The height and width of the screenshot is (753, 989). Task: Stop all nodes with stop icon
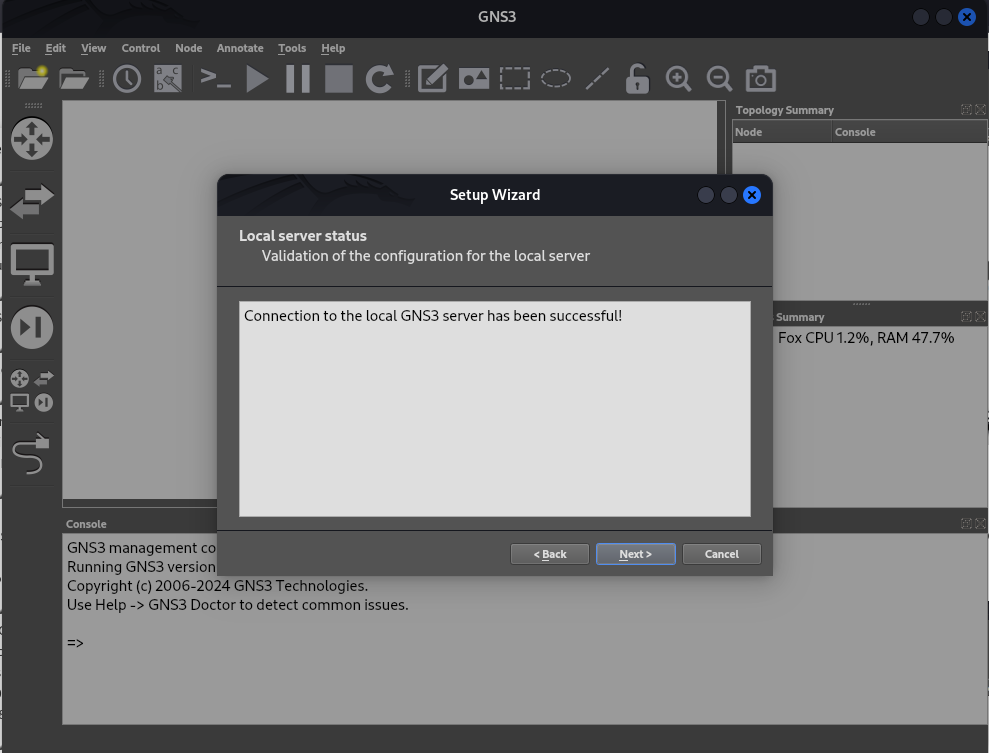339,79
